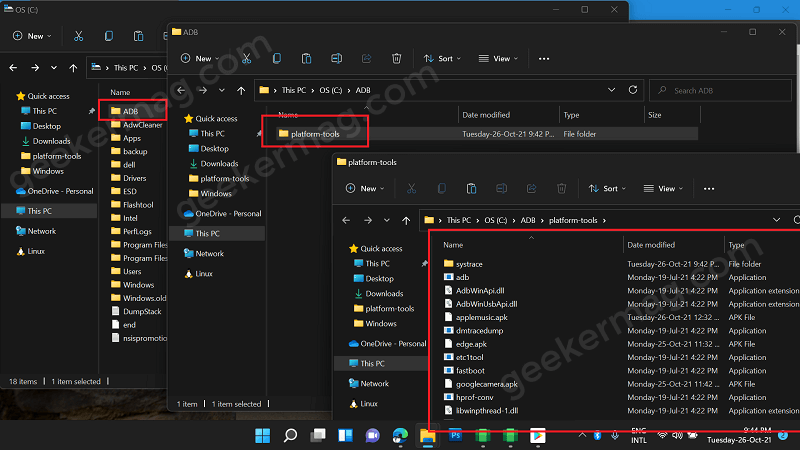Share icon in platform-tools window toolbar
The image size is (800, 450).
[531, 189]
